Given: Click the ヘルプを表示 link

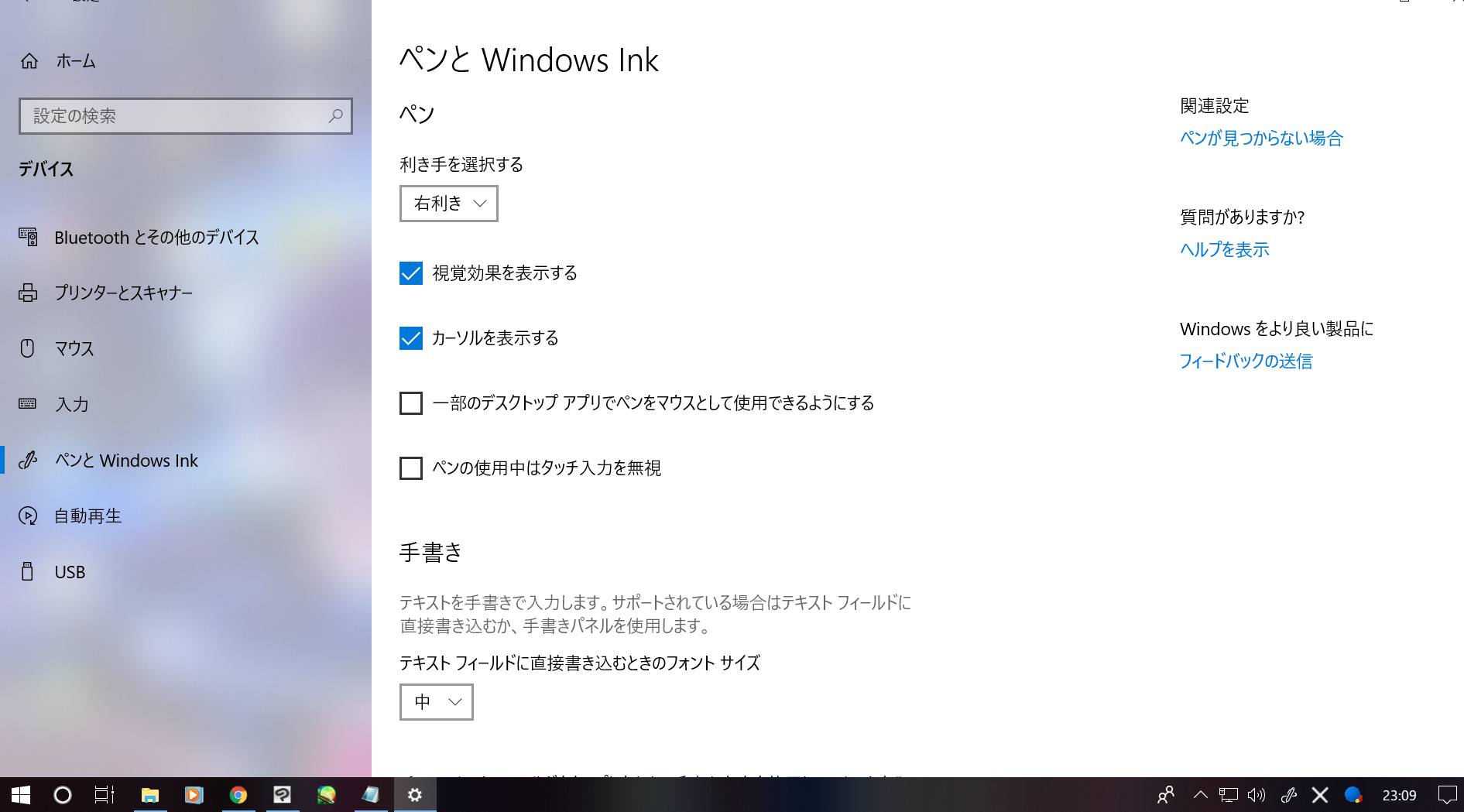Looking at the screenshot, I should [1225, 250].
